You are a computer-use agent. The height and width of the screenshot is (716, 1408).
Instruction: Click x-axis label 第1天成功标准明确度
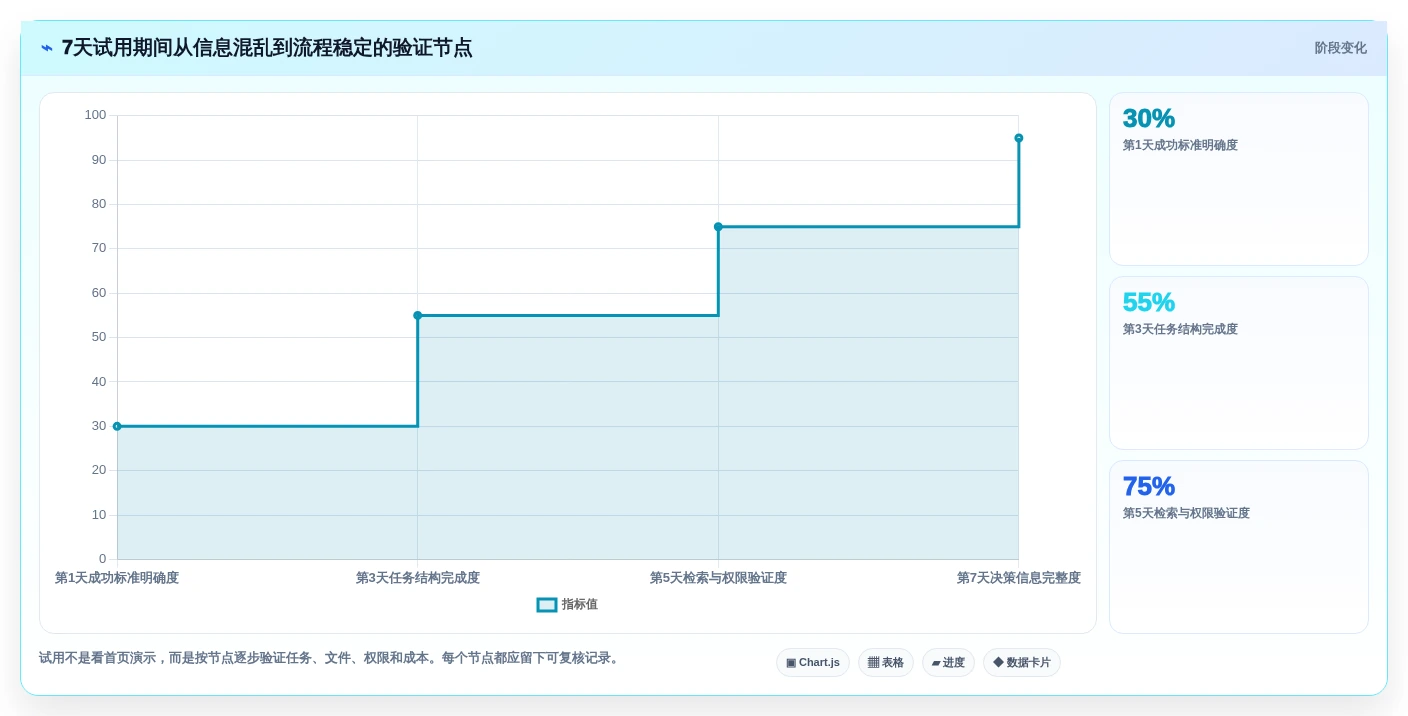(117, 578)
